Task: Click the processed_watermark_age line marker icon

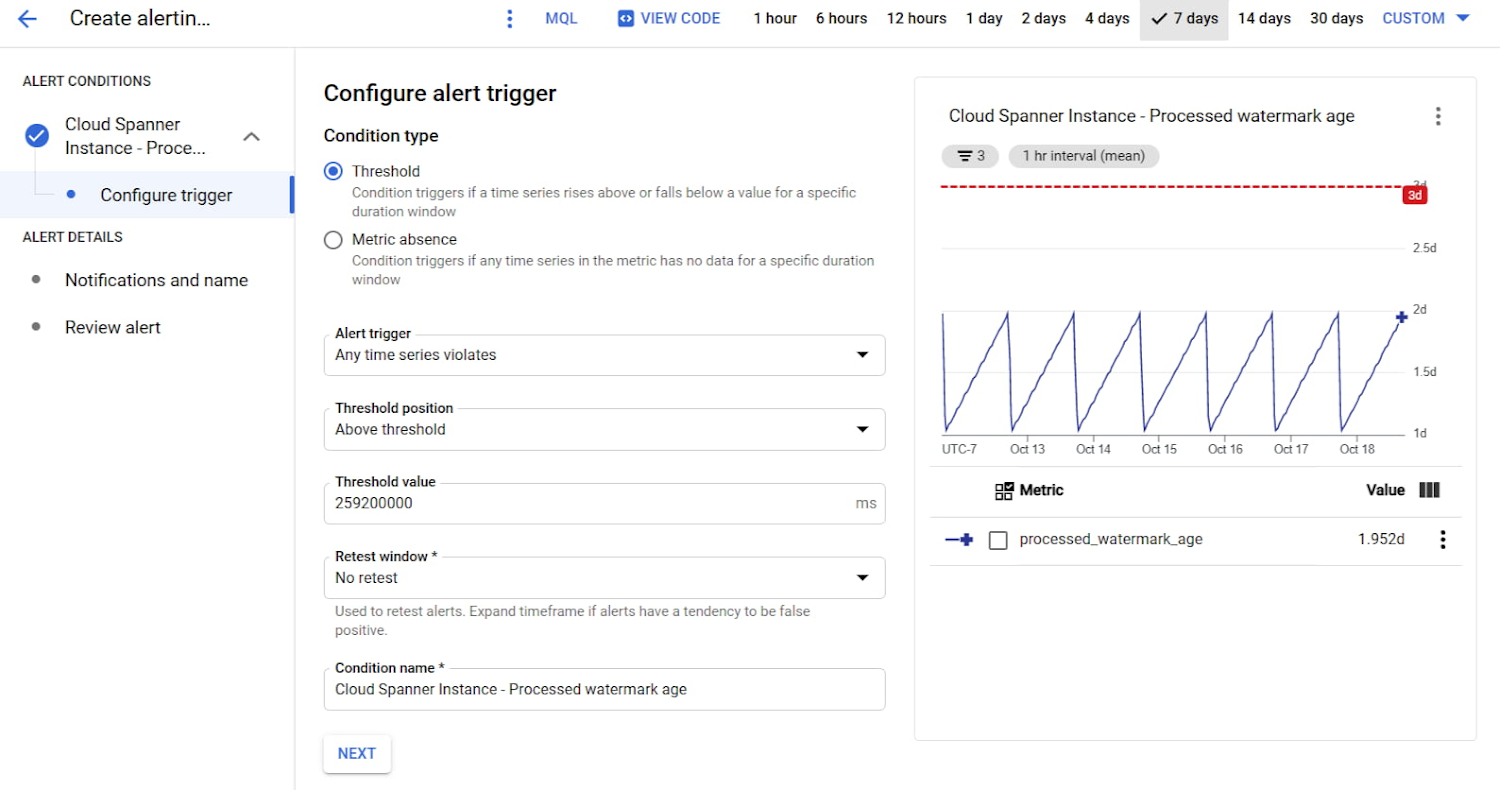Action: [959, 540]
